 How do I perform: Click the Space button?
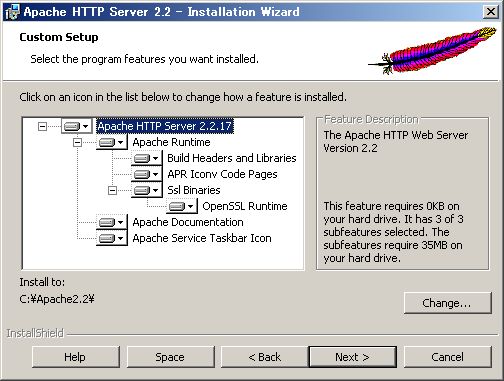click(x=170, y=357)
